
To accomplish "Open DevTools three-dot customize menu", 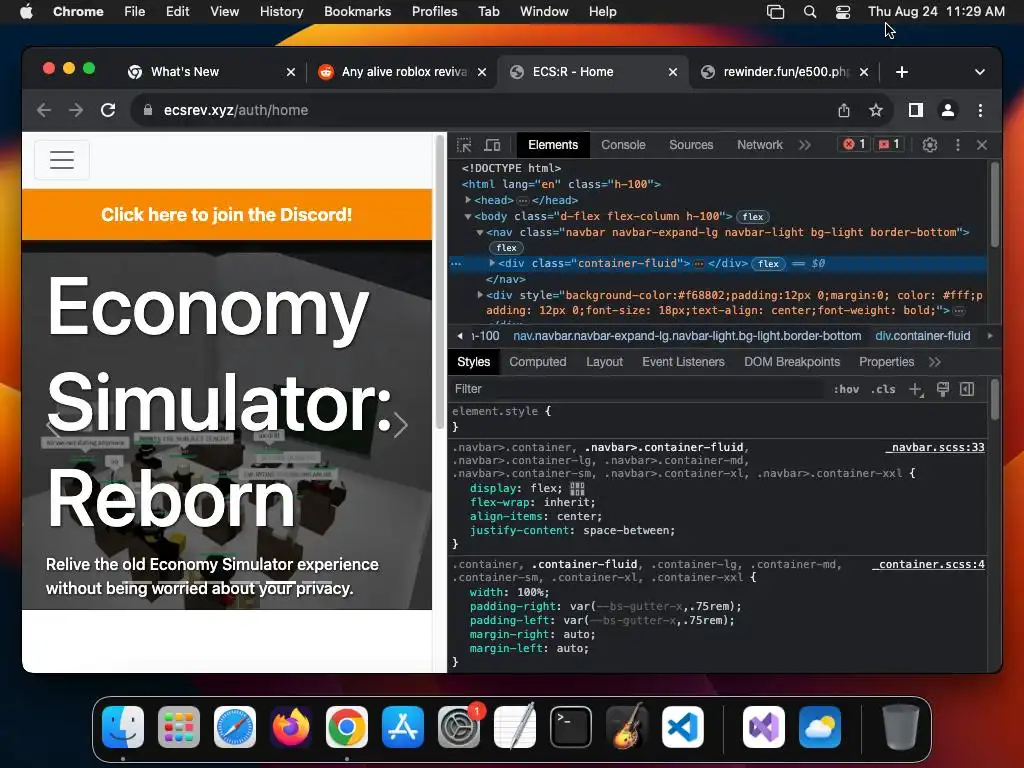I will point(957,145).
